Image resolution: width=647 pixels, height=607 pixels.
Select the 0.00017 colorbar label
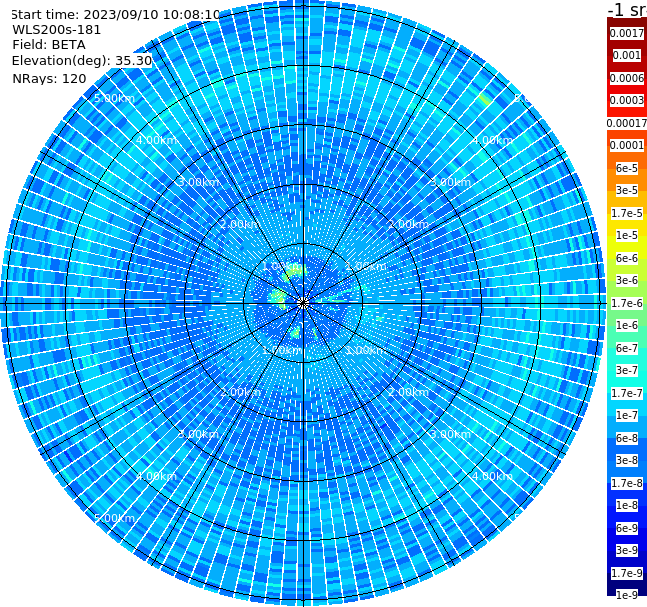point(627,123)
